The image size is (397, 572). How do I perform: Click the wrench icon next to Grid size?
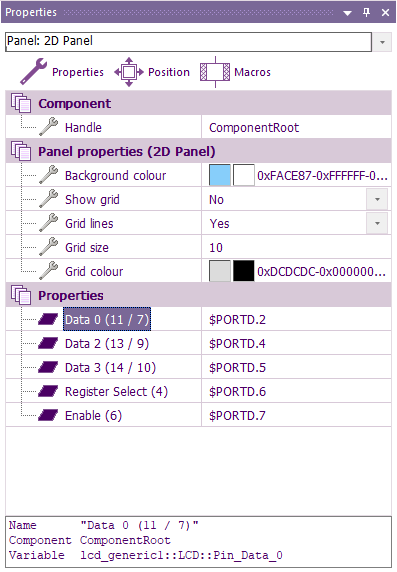[x=49, y=247]
